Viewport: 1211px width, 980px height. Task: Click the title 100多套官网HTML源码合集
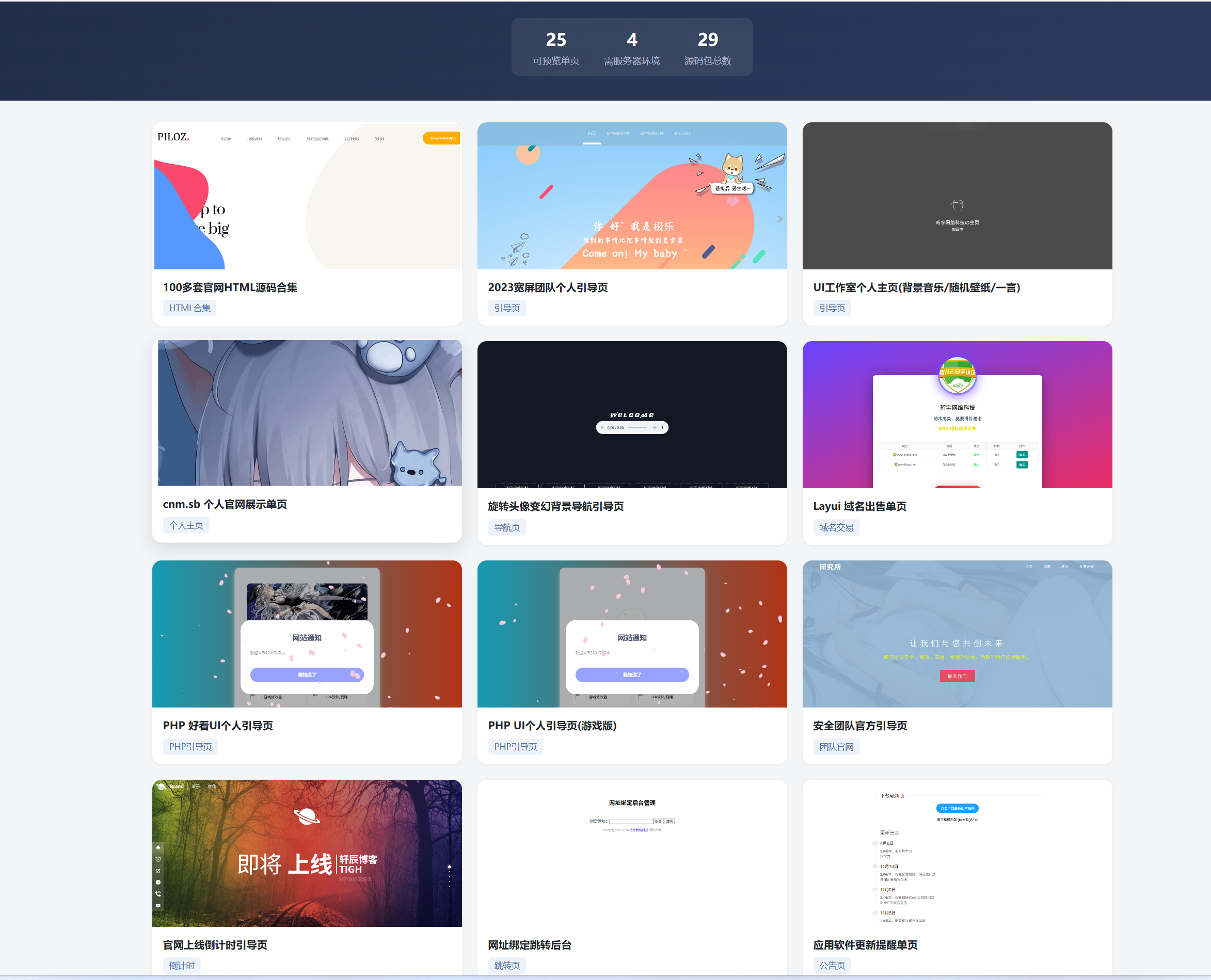click(x=230, y=287)
